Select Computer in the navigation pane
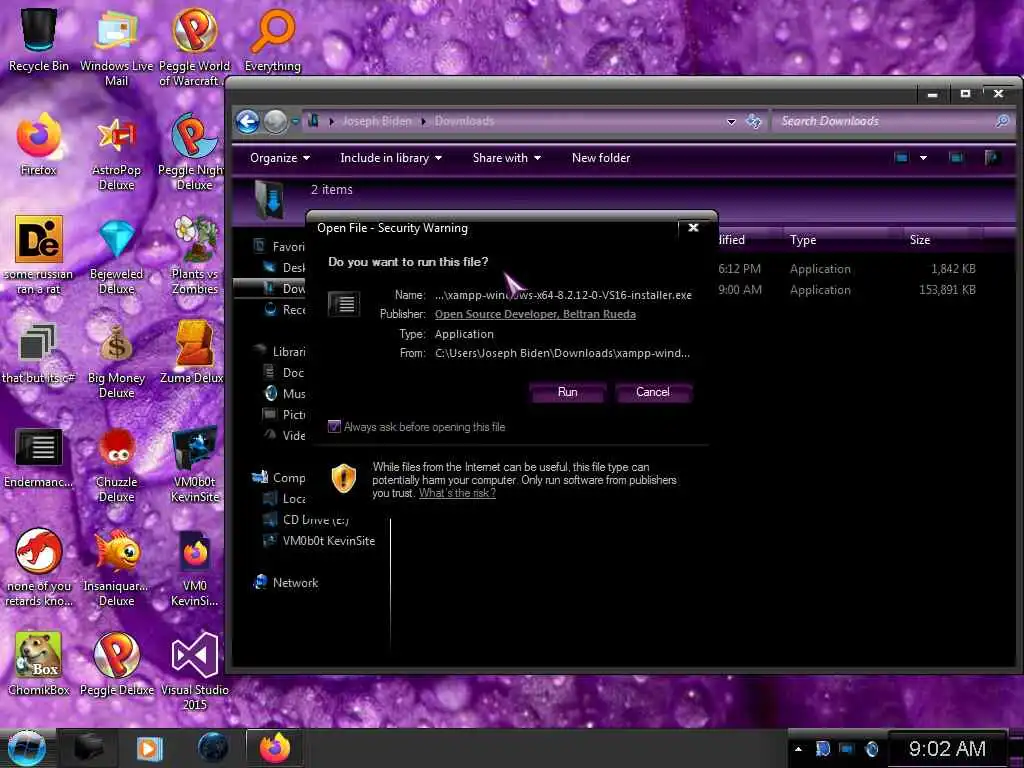Viewport: 1024px width, 768px height. click(x=279, y=478)
